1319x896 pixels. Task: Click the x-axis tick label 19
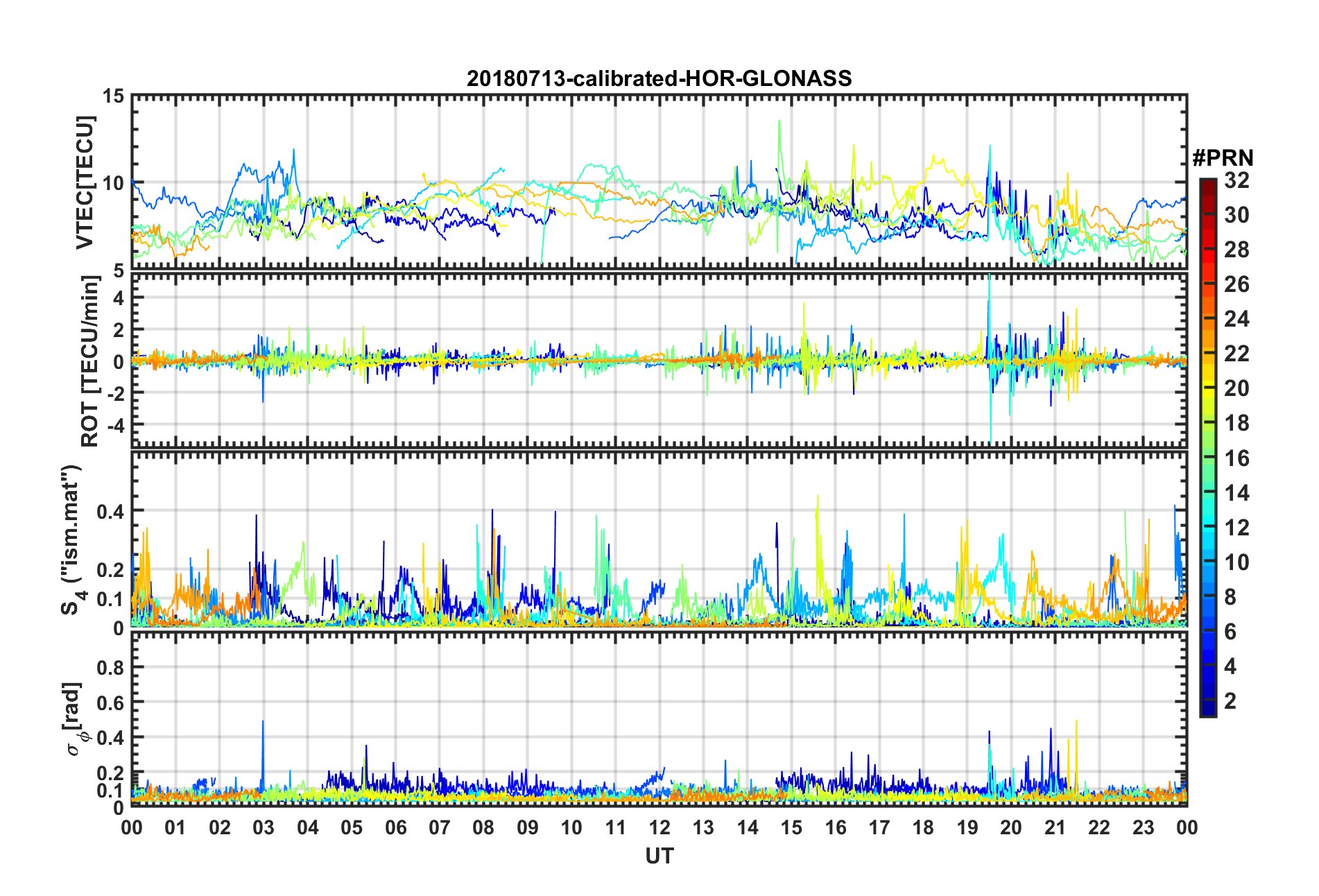pyautogui.click(x=967, y=828)
